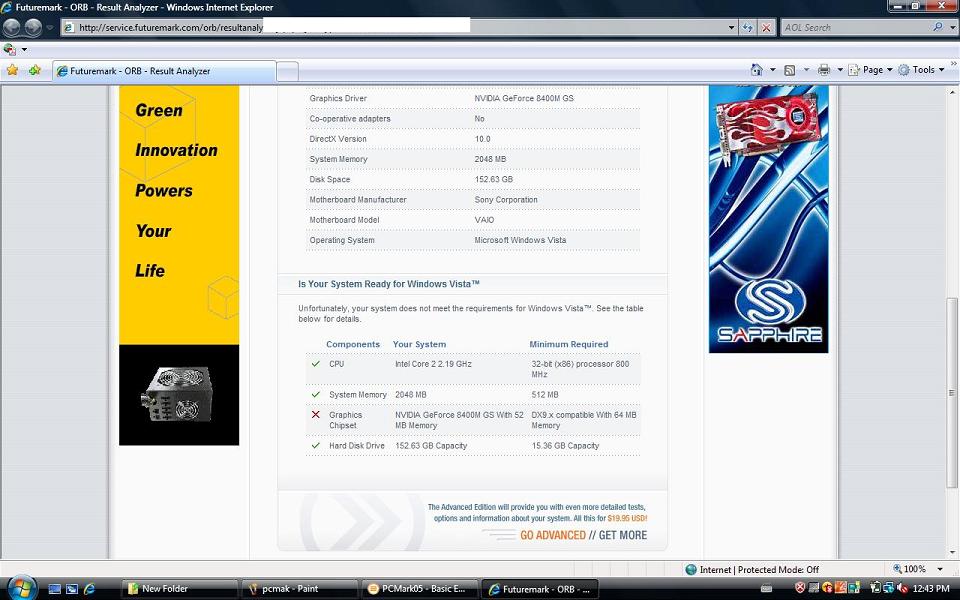
Task: Expand the Feeds dropdown arrow
Action: (x=806, y=70)
